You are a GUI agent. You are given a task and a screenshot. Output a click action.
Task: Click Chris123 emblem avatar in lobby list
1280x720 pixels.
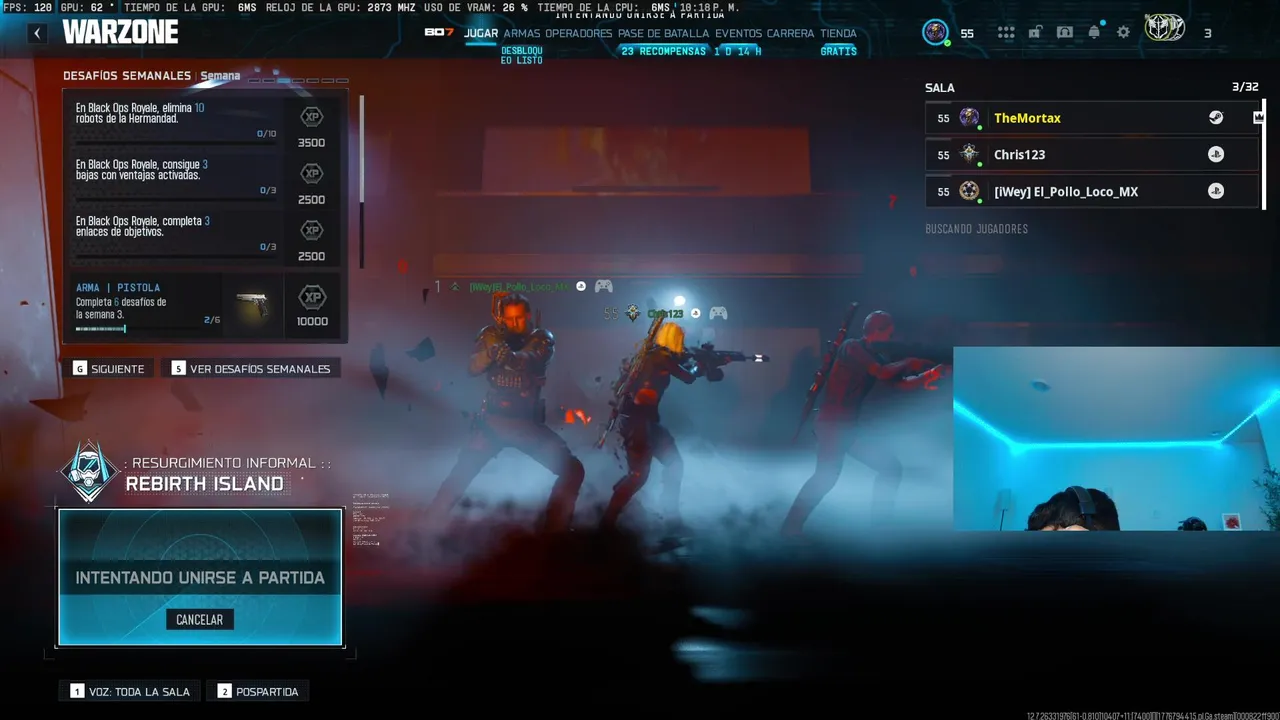click(969, 154)
